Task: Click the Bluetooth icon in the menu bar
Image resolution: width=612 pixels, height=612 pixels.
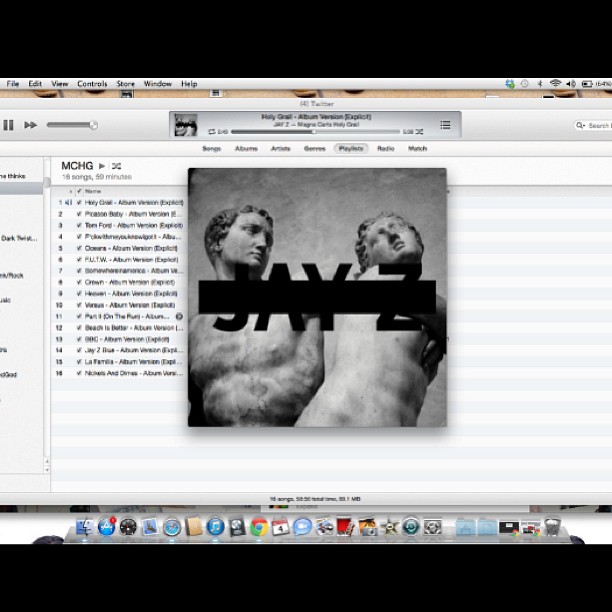Action: pos(540,84)
